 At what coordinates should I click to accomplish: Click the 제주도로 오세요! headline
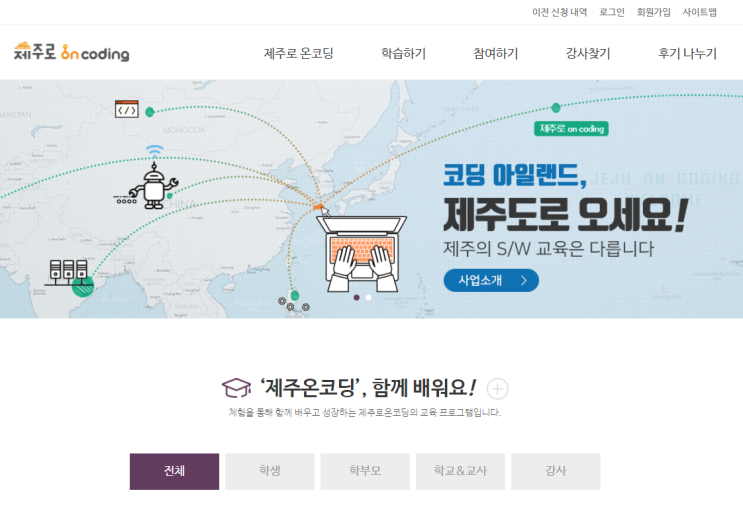[x=565, y=215]
